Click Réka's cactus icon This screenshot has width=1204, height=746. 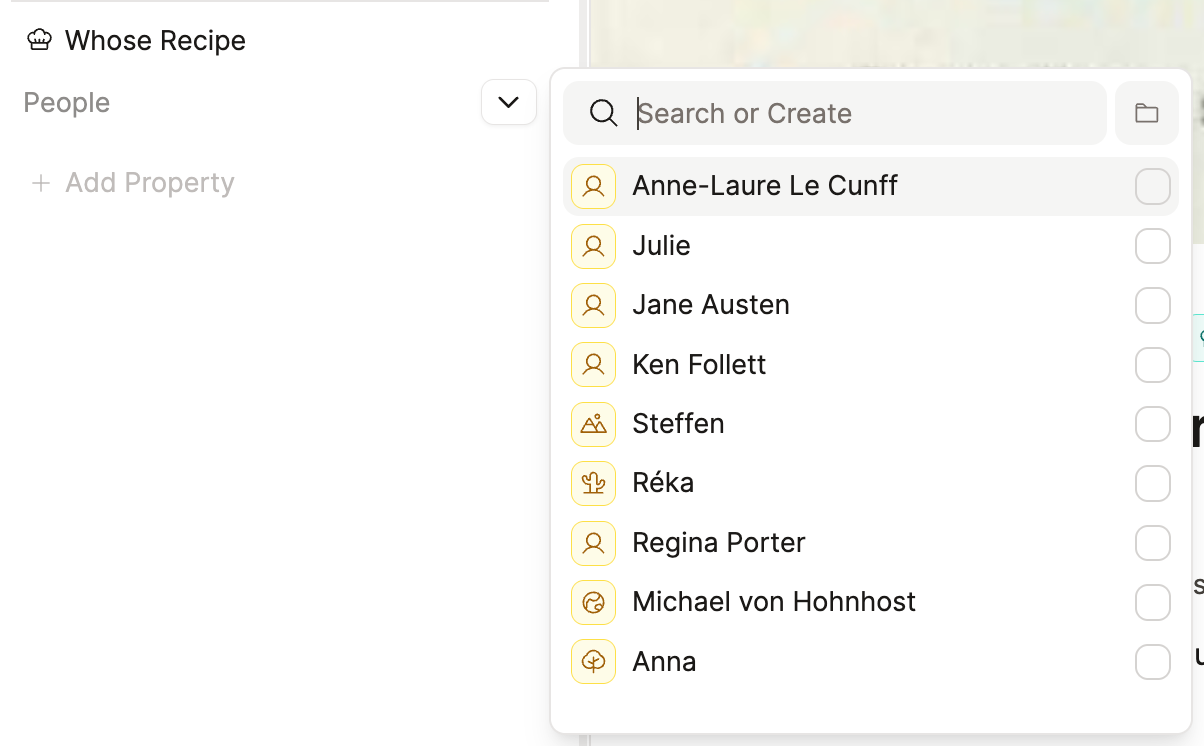point(593,483)
